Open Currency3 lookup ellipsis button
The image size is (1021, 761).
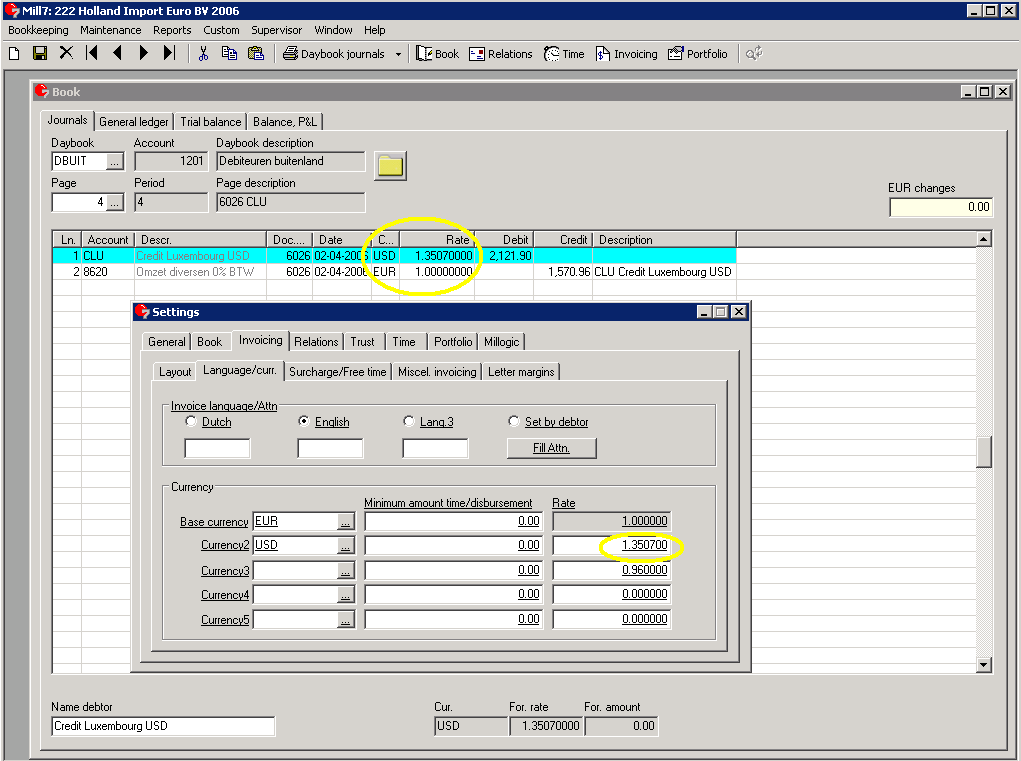click(x=345, y=571)
